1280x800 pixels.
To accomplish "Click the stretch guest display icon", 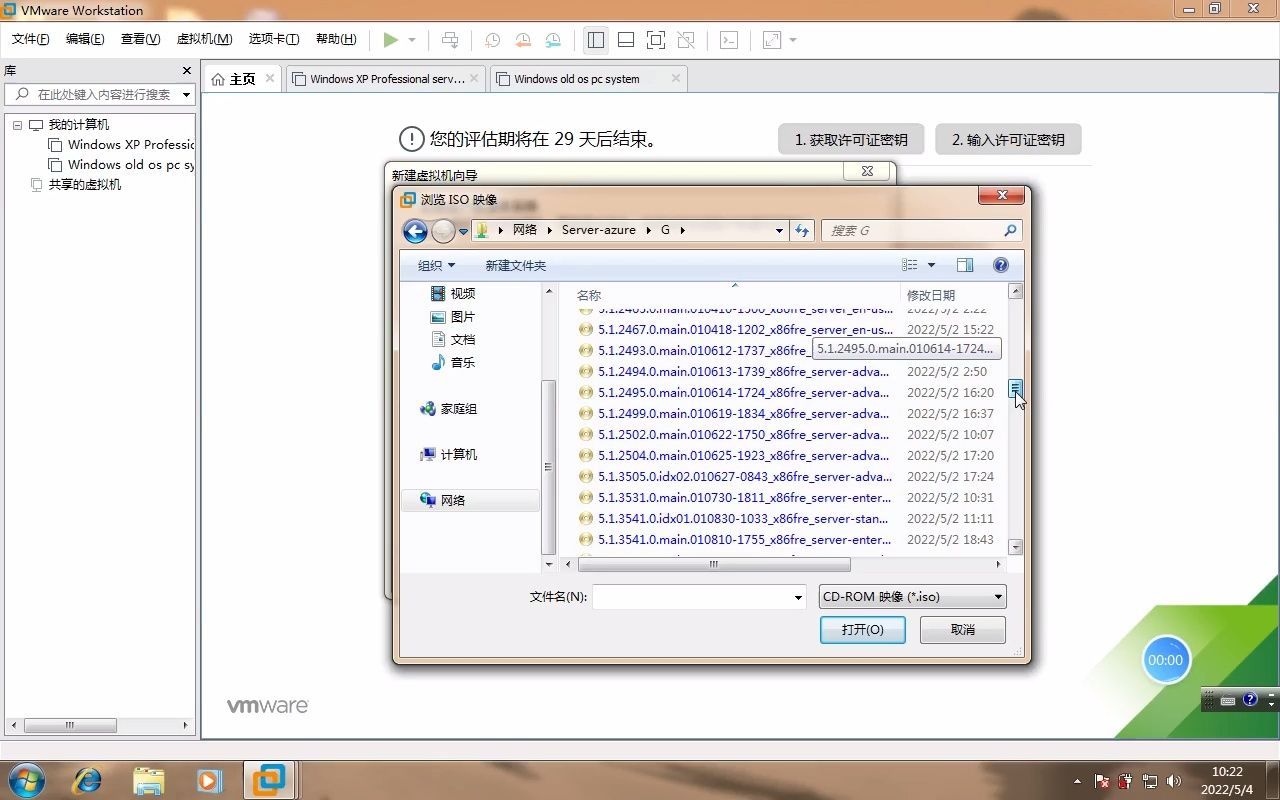I will click(x=772, y=40).
